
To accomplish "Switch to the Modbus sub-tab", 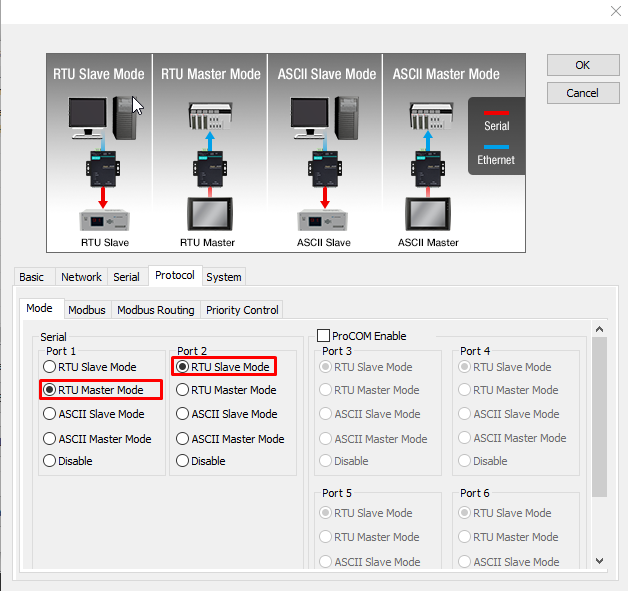I will (87, 310).
